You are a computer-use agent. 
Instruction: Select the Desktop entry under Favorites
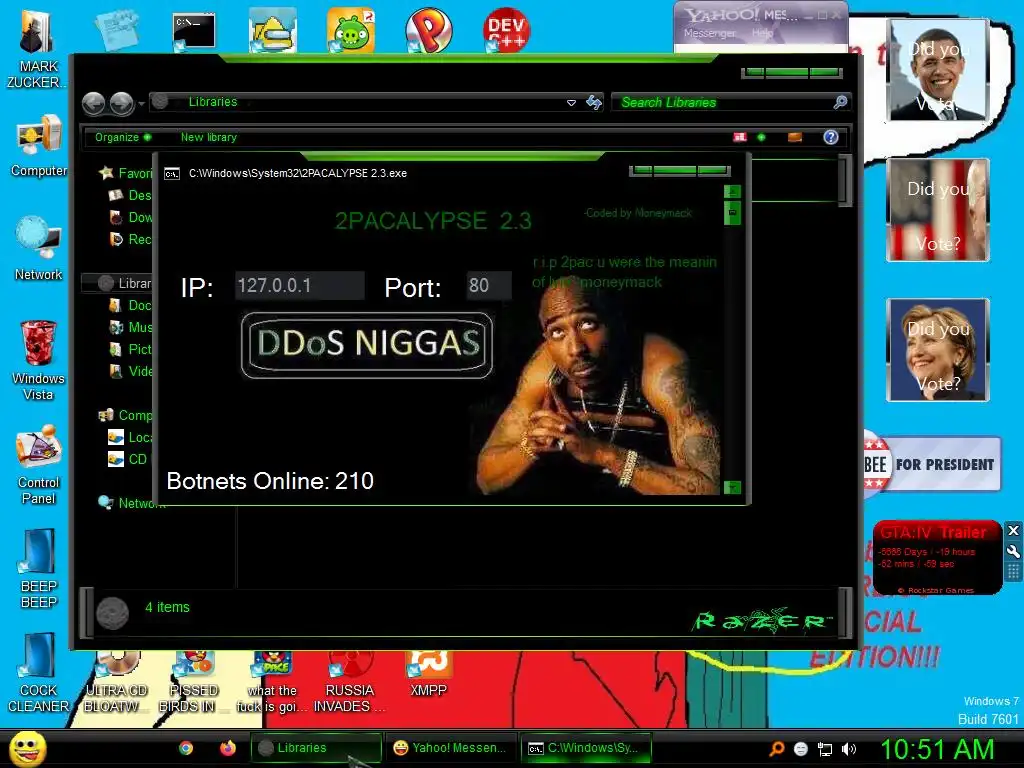pos(130,195)
